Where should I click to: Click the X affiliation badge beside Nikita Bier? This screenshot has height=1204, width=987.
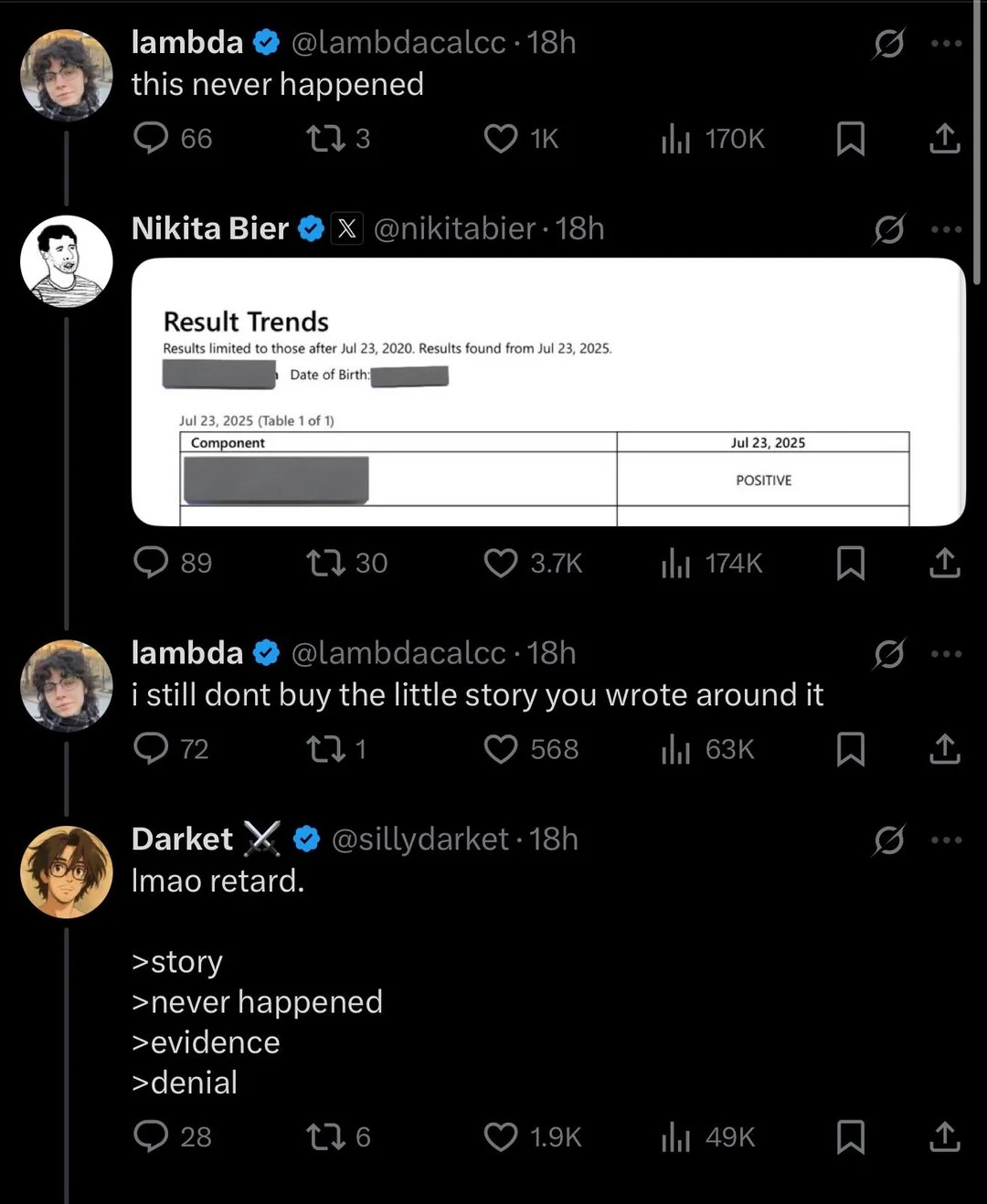[x=346, y=228]
